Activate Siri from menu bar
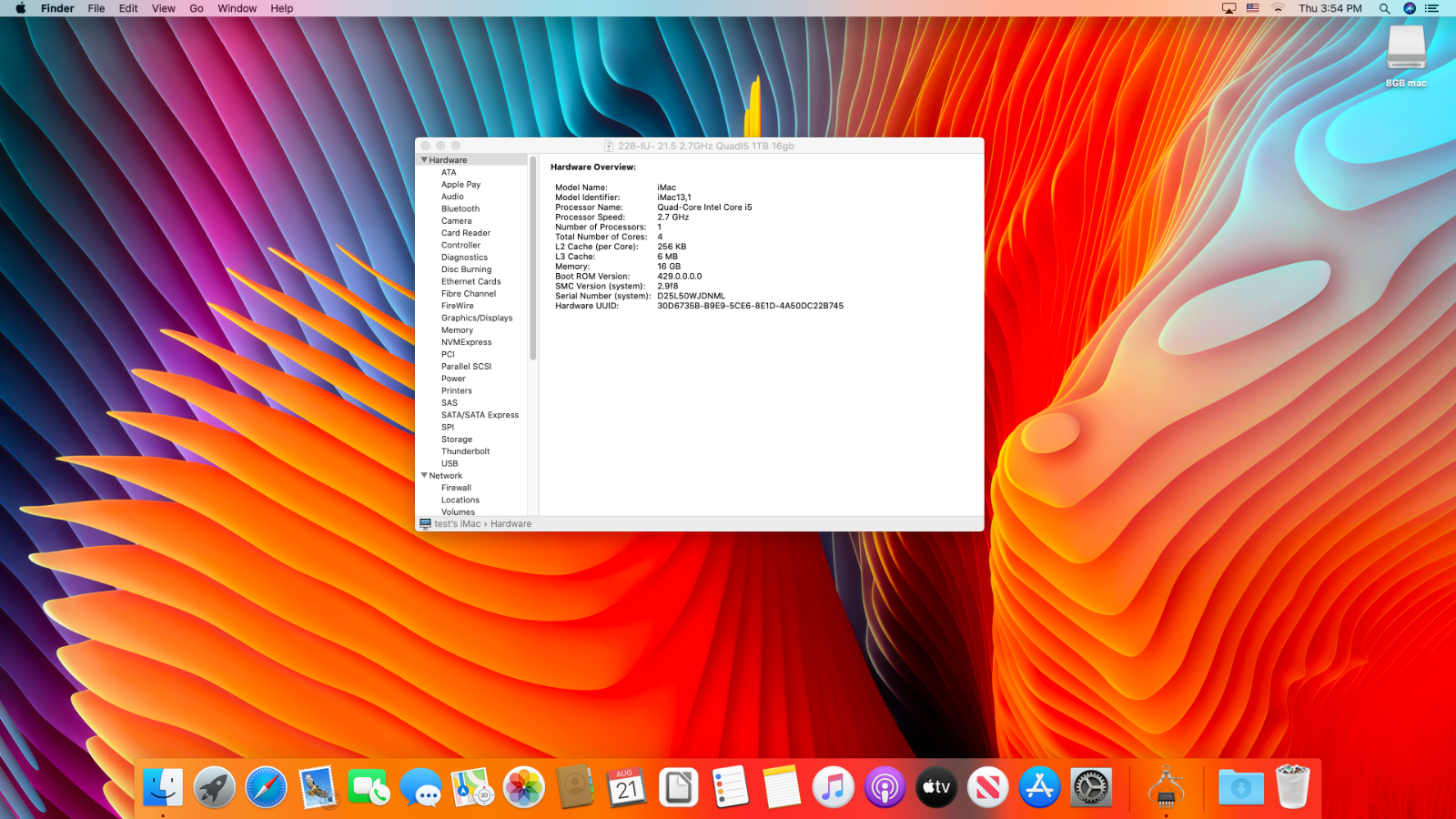The width and height of the screenshot is (1456, 819). point(1409,8)
